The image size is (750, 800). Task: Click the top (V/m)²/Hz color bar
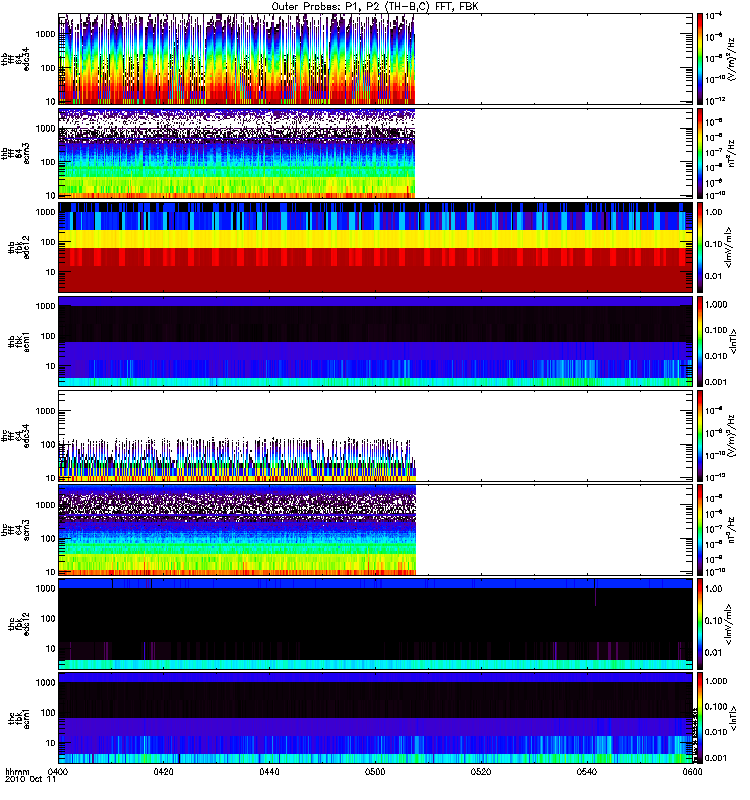[700, 59]
